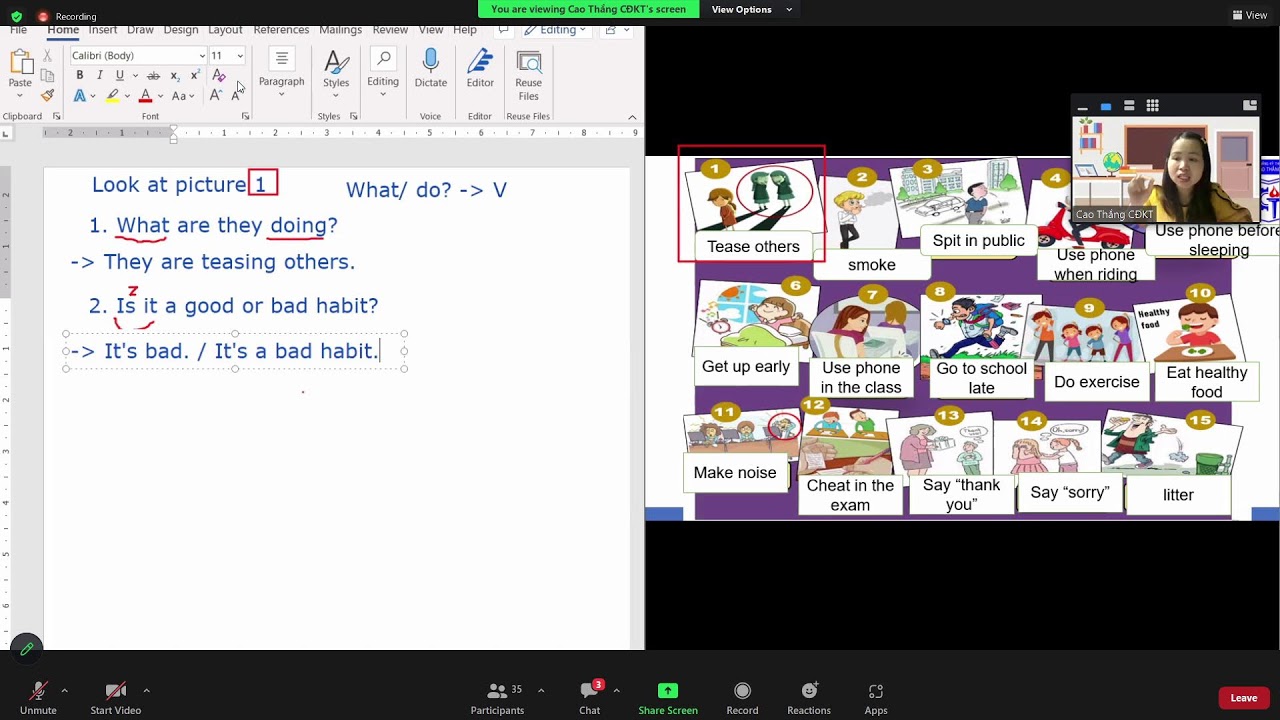The width and height of the screenshot is (1280, 720).
Task: Apply Text Effects with the blue A icon
Action: (x=80, y=96)
